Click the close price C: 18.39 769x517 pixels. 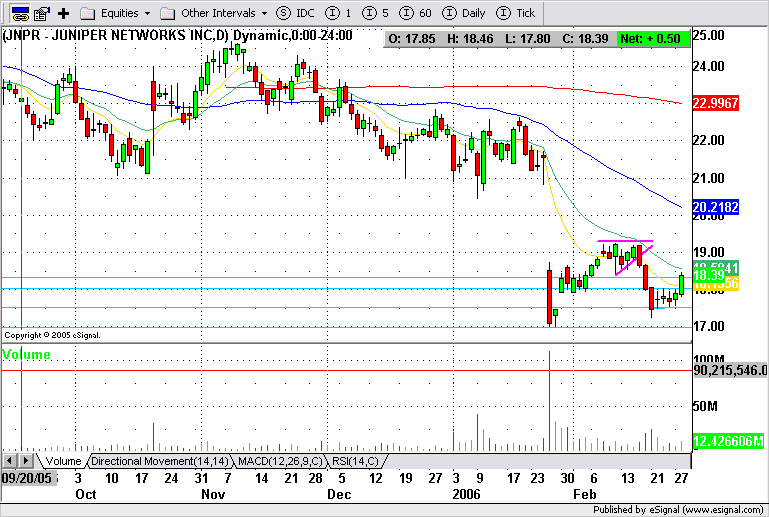(586, 39)
